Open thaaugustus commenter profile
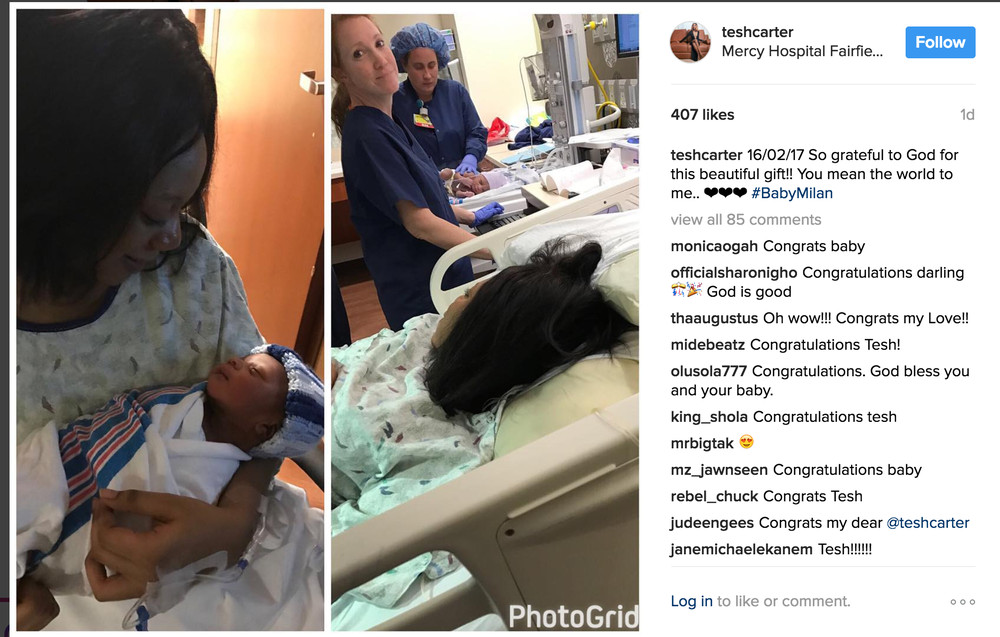The image size is (1000, 637). click(714, 318)
